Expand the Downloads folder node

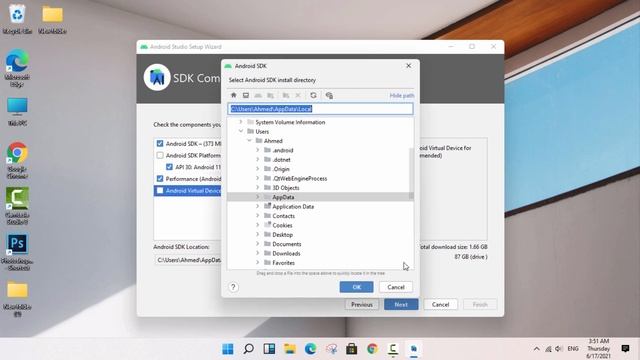[x=258, y=253]
